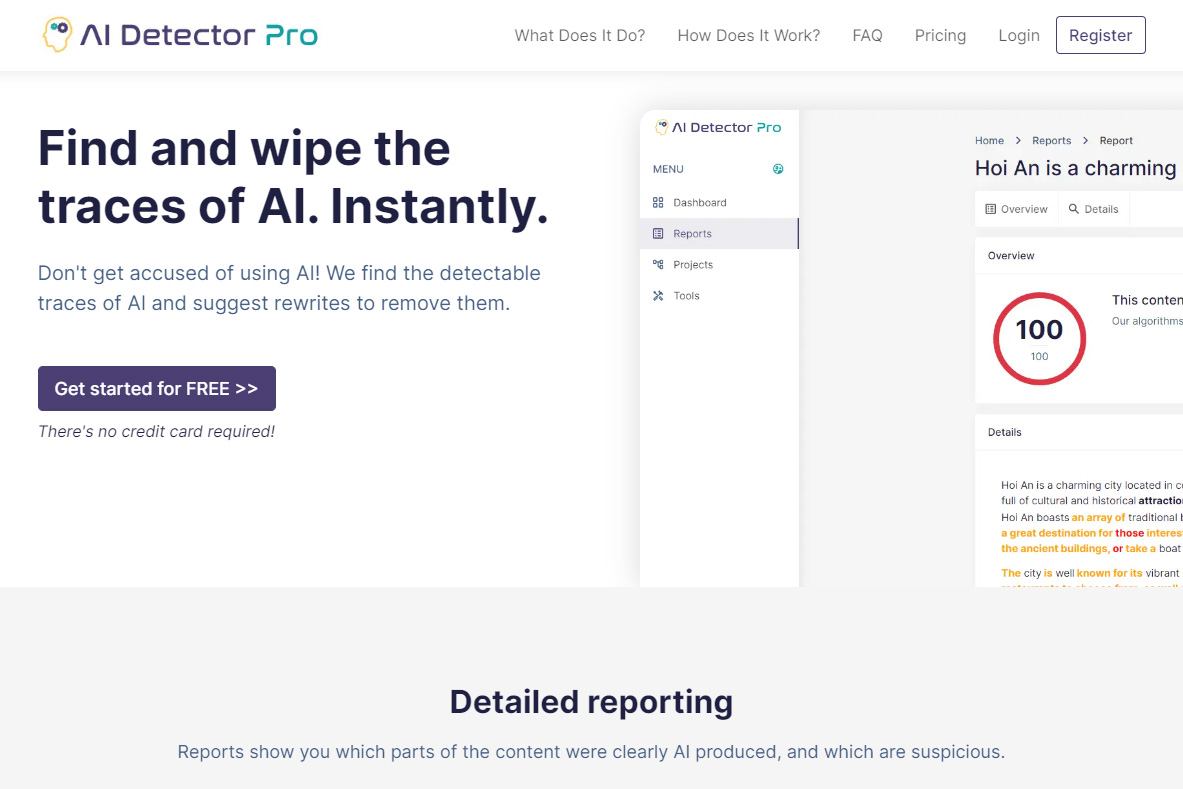Screen dimensions: 1183x789
Task: Click Get started for FREE button
Action: pyautogui.click(x=156, y=388)
